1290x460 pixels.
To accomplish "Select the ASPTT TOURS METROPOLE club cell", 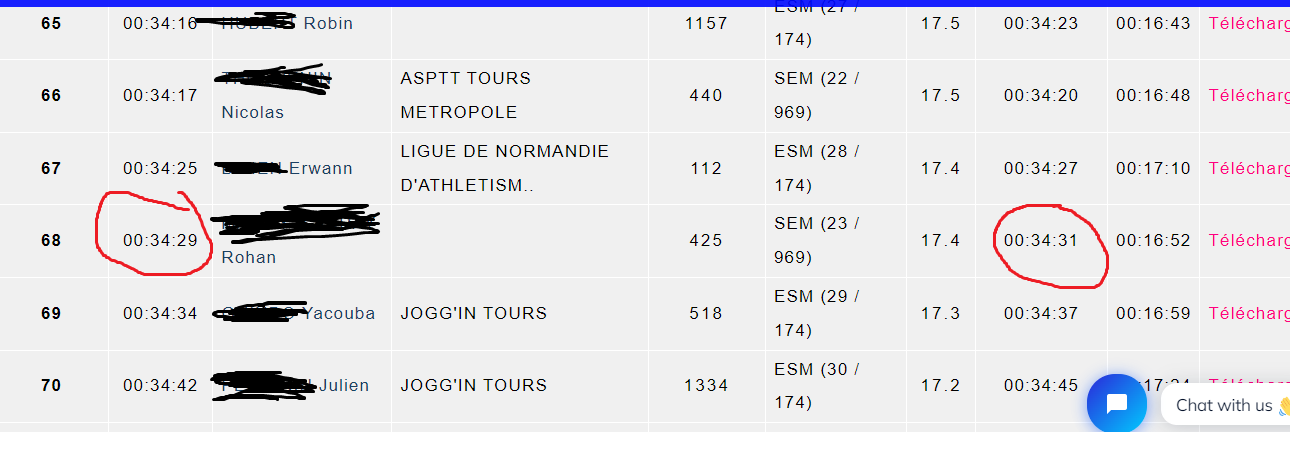I will tap(466, 95).
